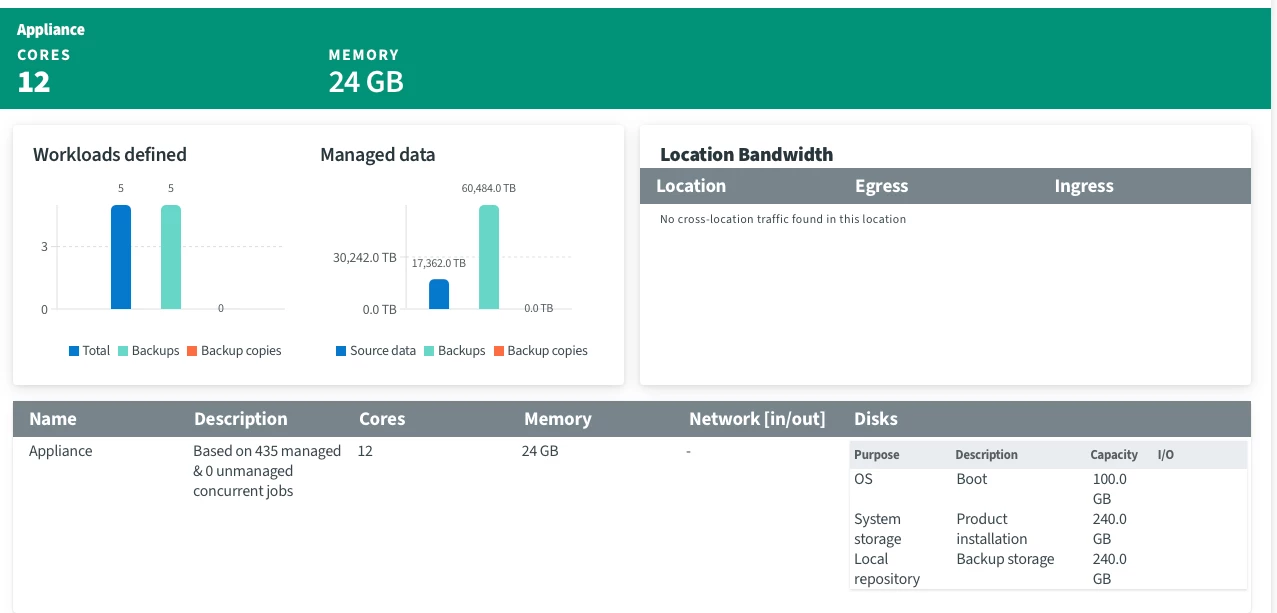Click the Egress column header

tap(882, 186)
